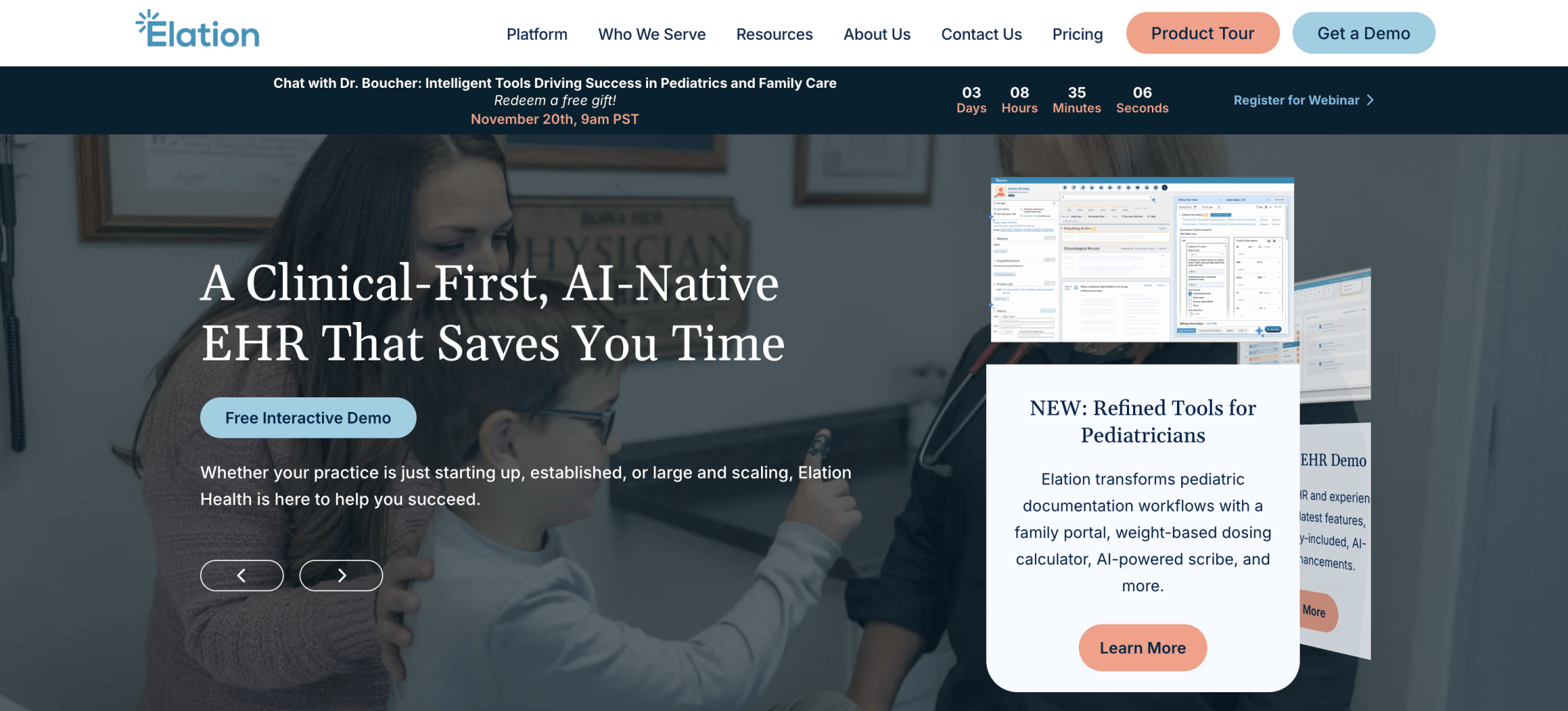Click the webinar title about Dr. Boucher
The height and width of the screenshot is (711, 1568).
pos(555,83)
